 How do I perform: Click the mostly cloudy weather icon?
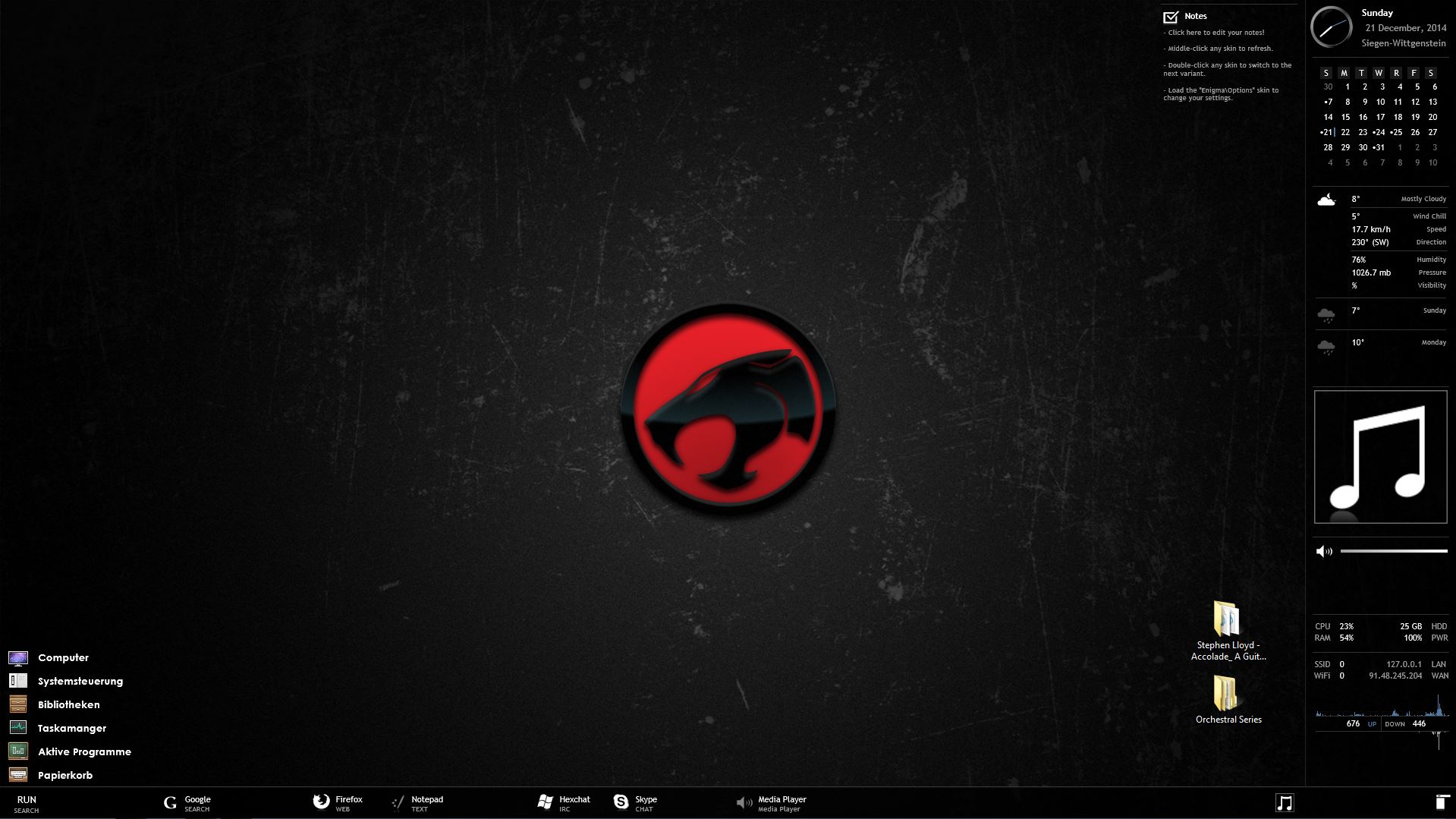point(1326,200)
